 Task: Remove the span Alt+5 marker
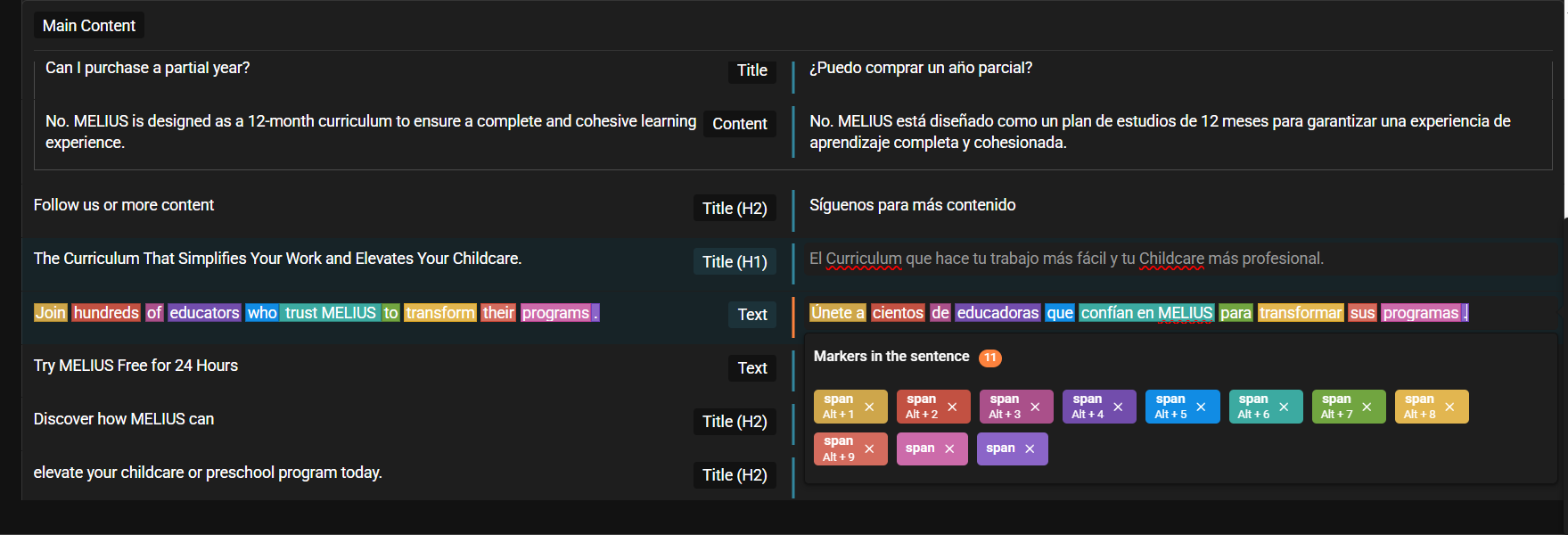(x=1201, y=407)
